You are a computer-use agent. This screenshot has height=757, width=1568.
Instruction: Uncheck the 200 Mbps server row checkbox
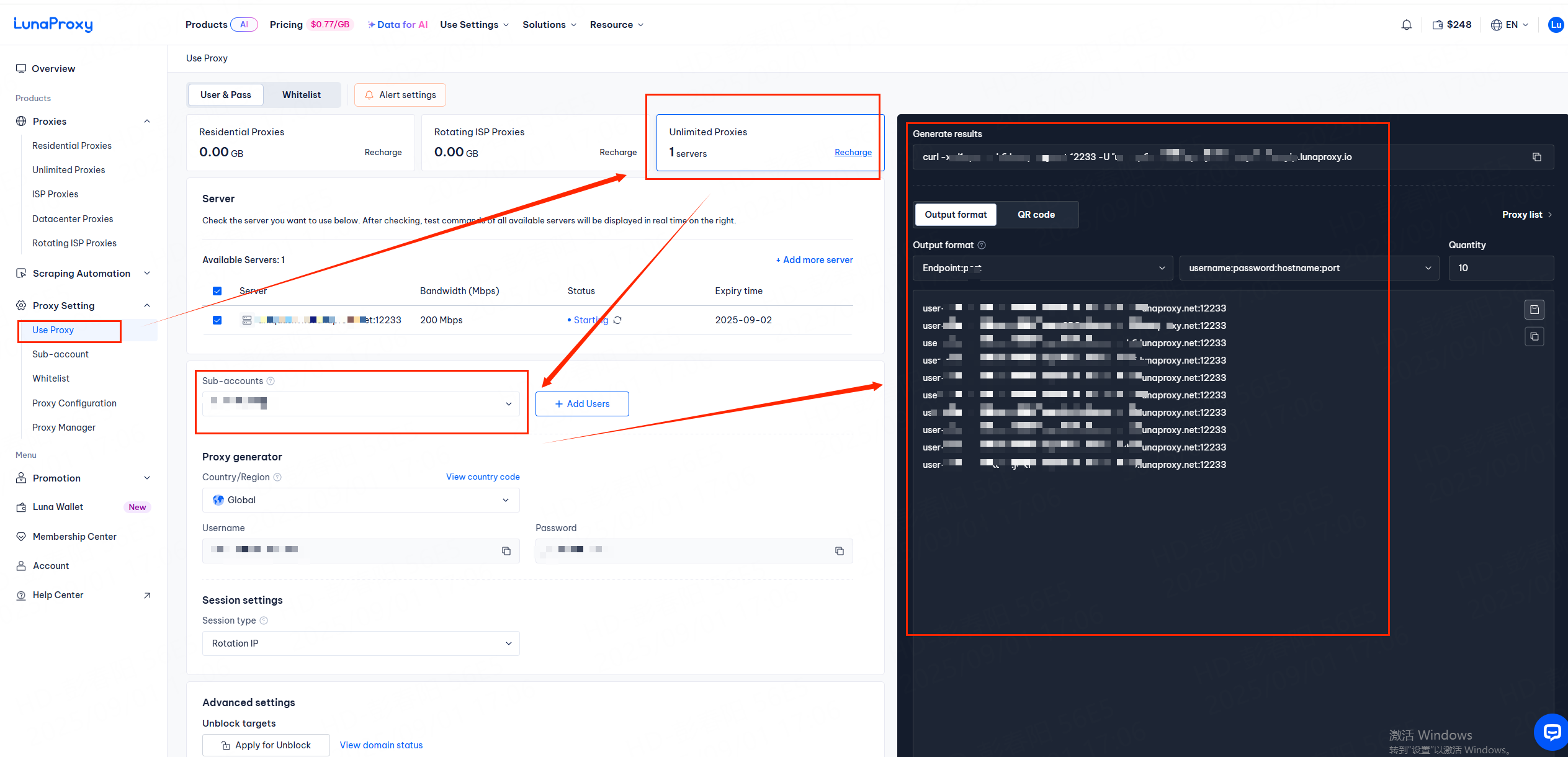click(x=217, y=320)
